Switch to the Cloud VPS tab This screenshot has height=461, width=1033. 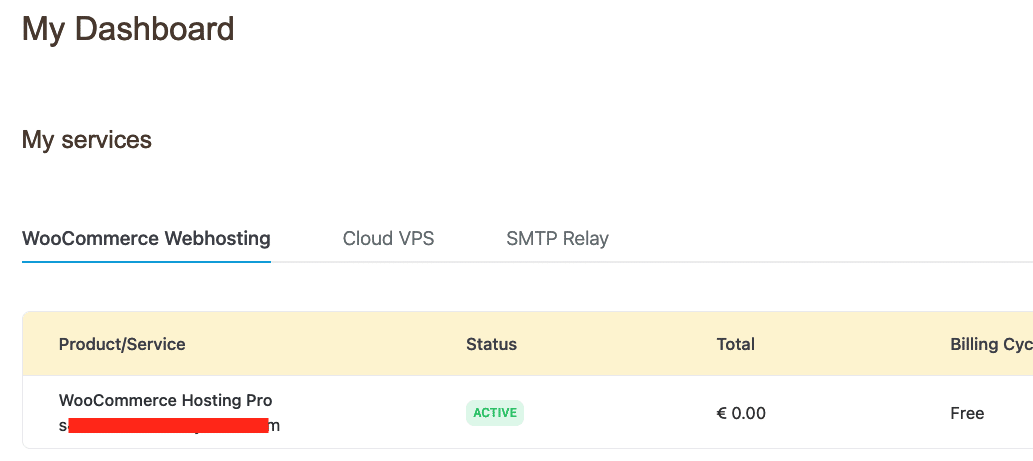click(x=388, y=239)
